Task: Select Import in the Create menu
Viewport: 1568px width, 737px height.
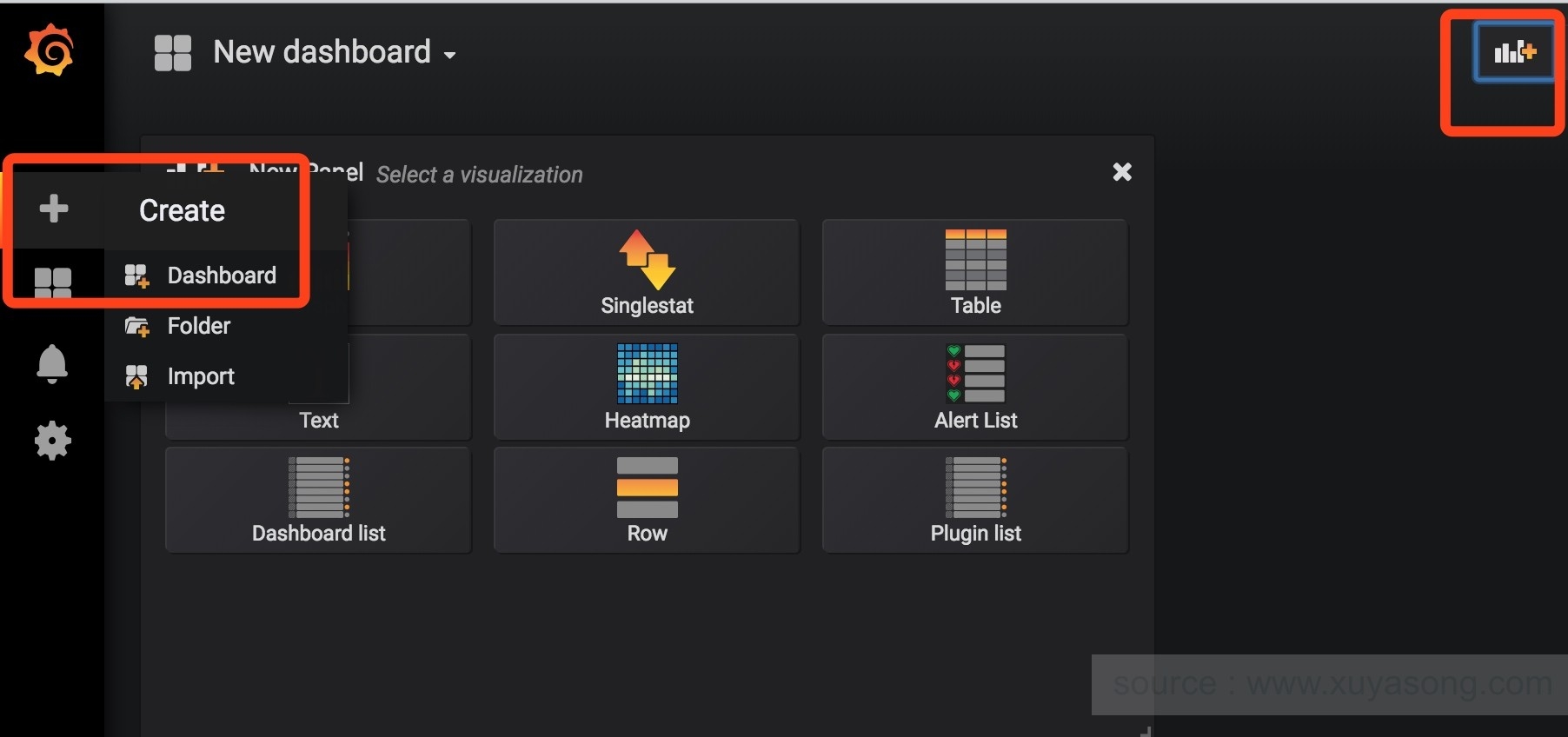Action: coord(200,376)
